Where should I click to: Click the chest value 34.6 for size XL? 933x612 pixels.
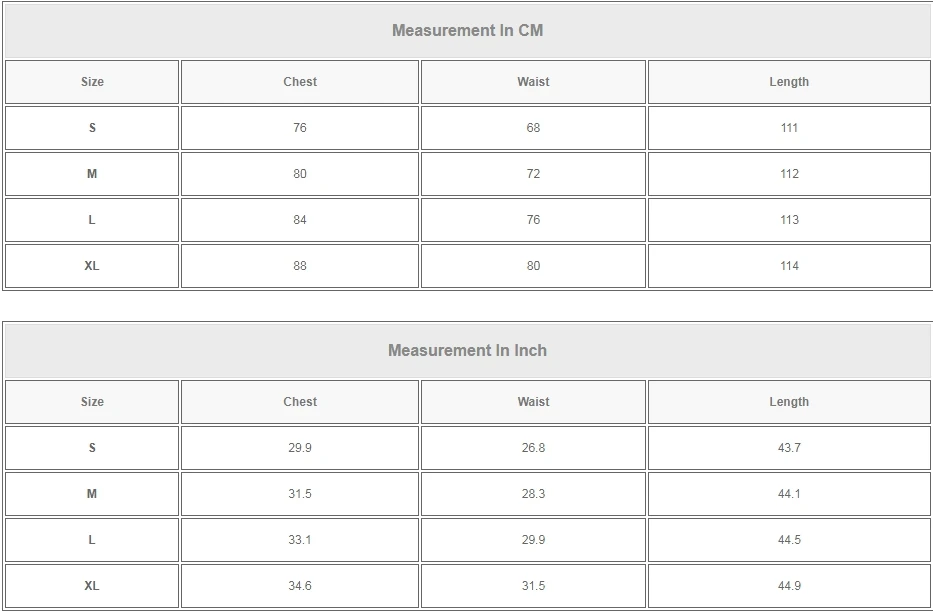300,586
